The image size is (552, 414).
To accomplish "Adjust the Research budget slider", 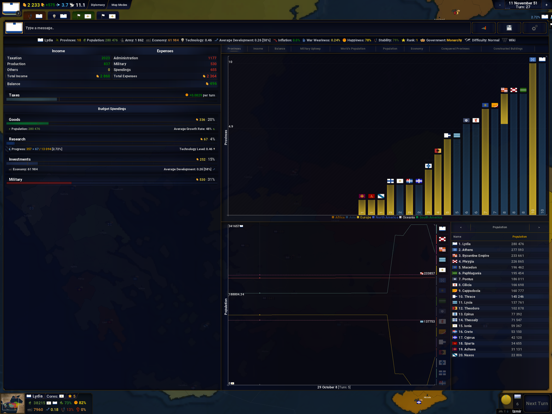I will click(112, 143).
